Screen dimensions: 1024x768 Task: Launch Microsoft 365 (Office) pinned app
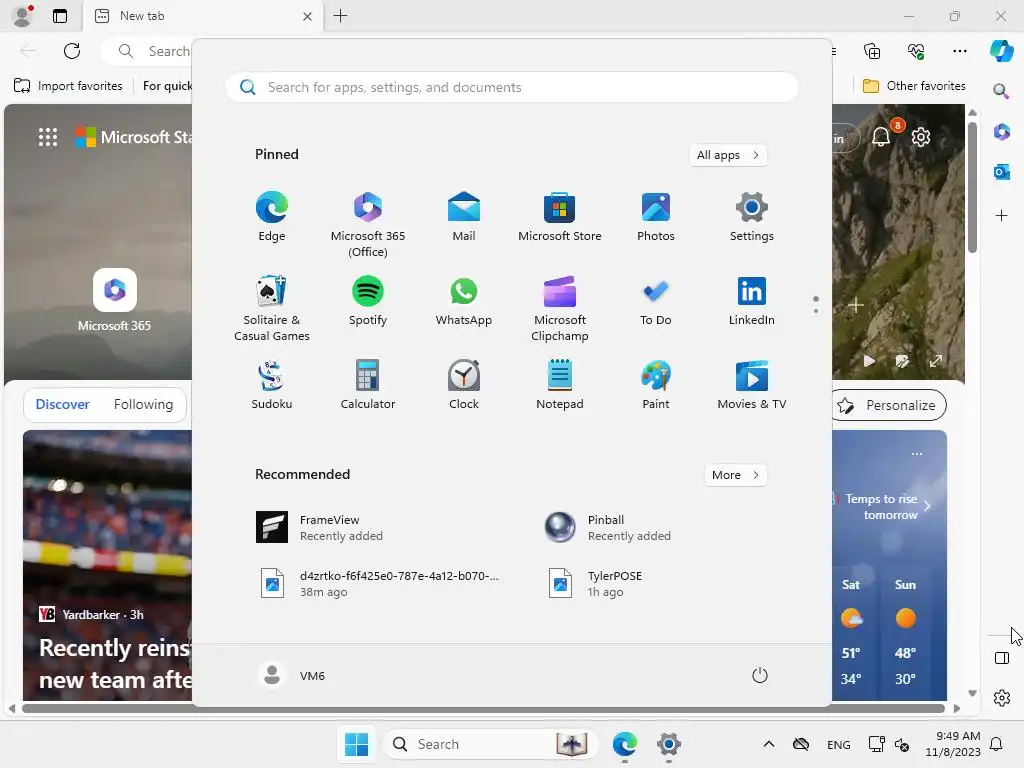[x=368, y=225]
